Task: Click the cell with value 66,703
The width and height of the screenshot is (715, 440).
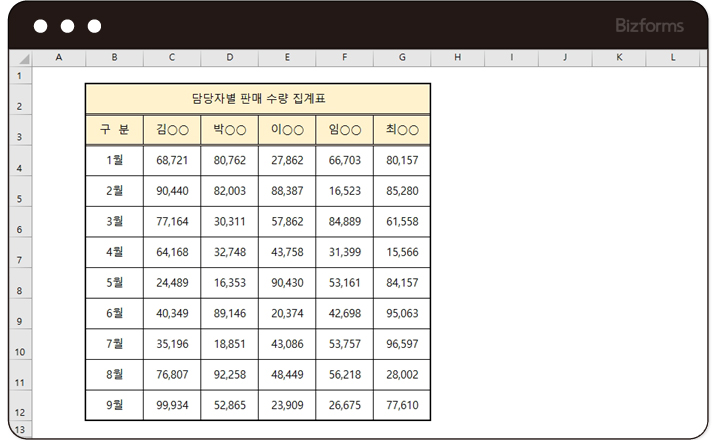Action: click(x=344, y=160)
